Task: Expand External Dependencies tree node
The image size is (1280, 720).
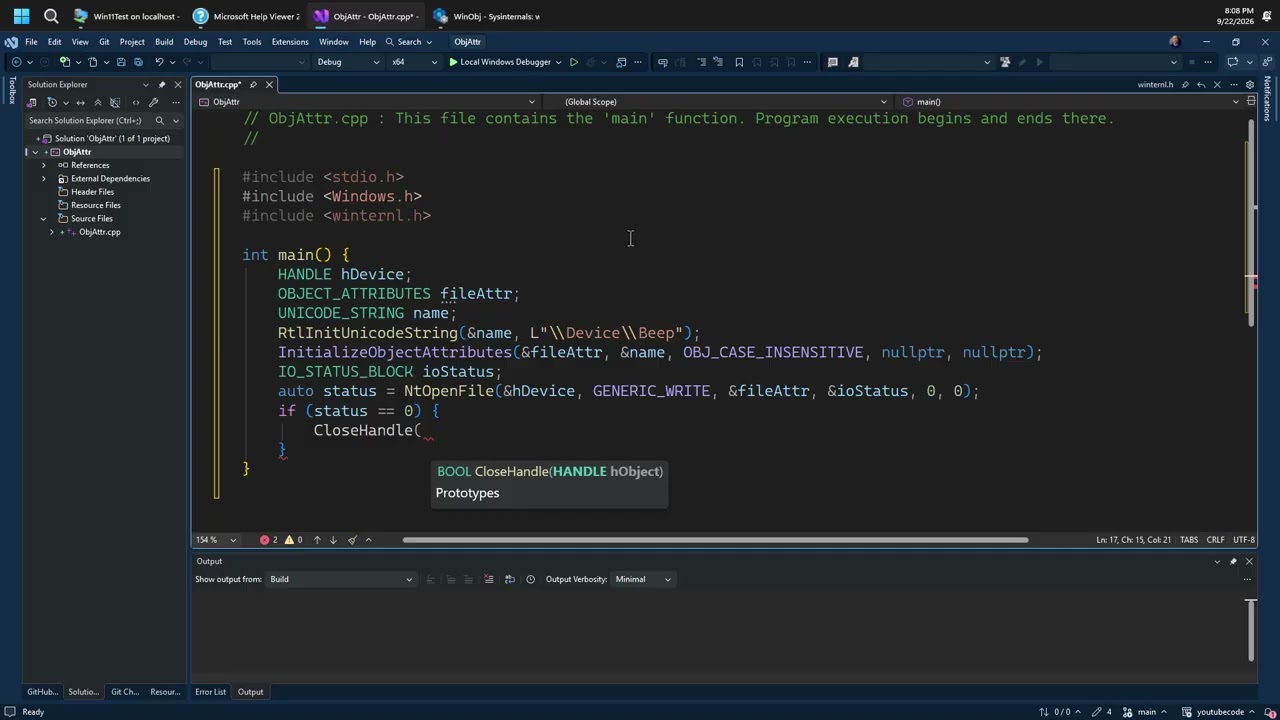Action: [x=44, y=179]
